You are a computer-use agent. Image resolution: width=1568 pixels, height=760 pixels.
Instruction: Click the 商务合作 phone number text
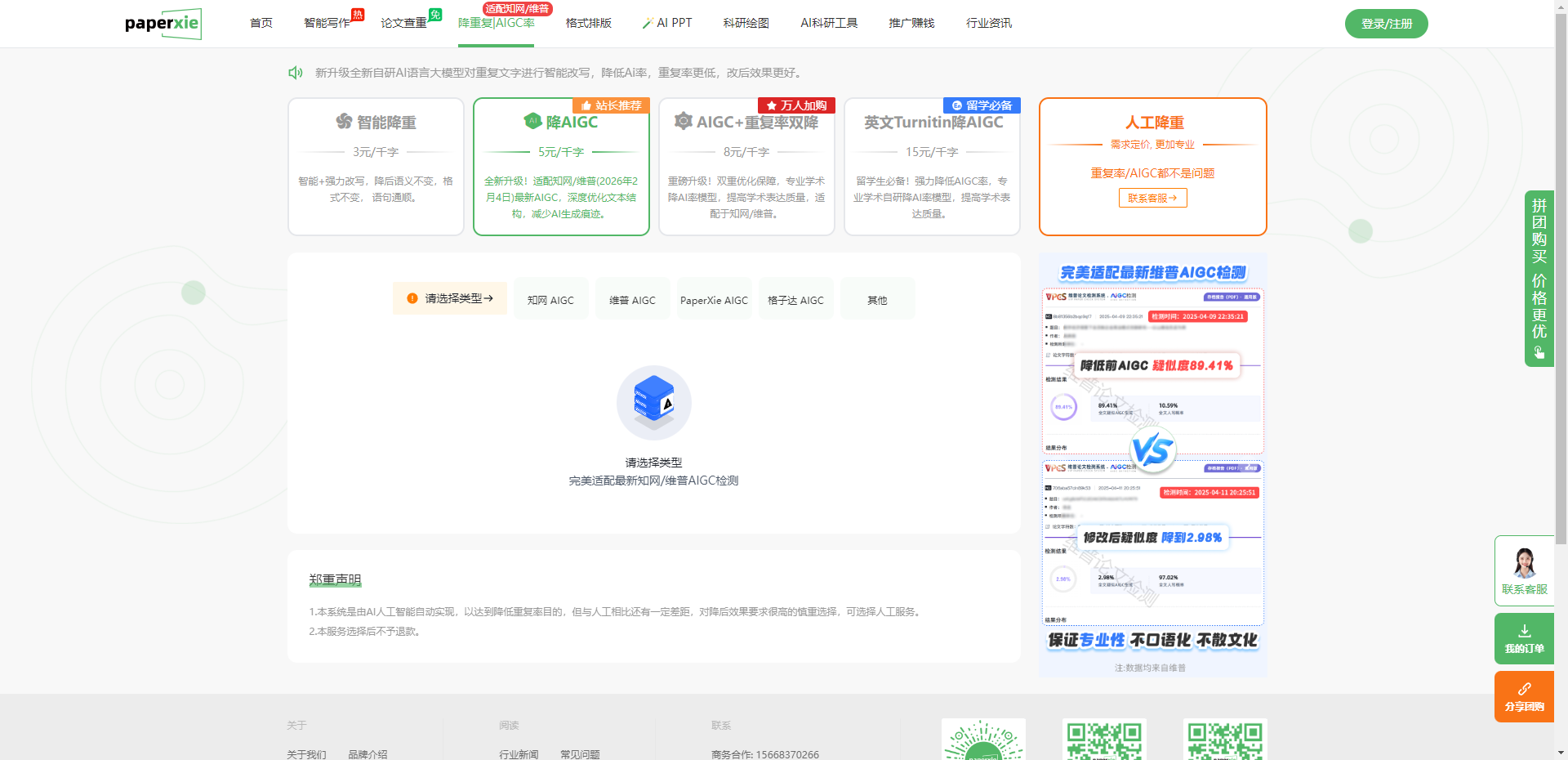point(765,754)
